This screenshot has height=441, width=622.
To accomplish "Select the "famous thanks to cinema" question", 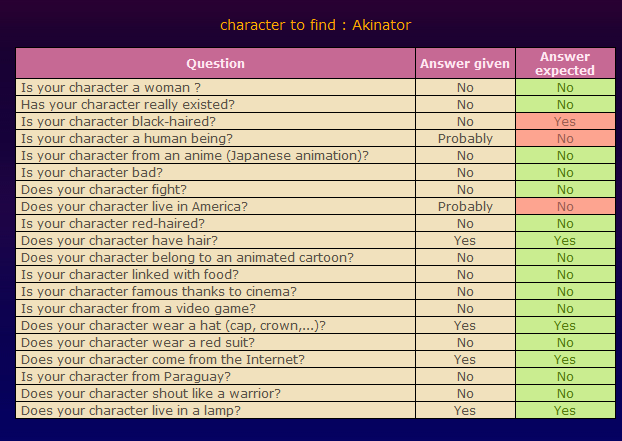I will point(158,291).
